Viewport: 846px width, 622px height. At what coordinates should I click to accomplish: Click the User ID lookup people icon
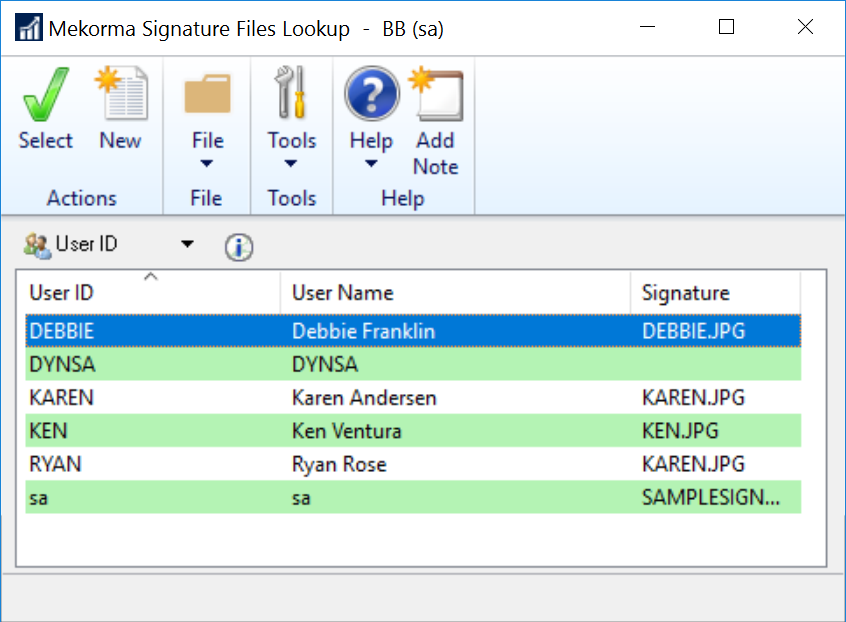point(34,245)
